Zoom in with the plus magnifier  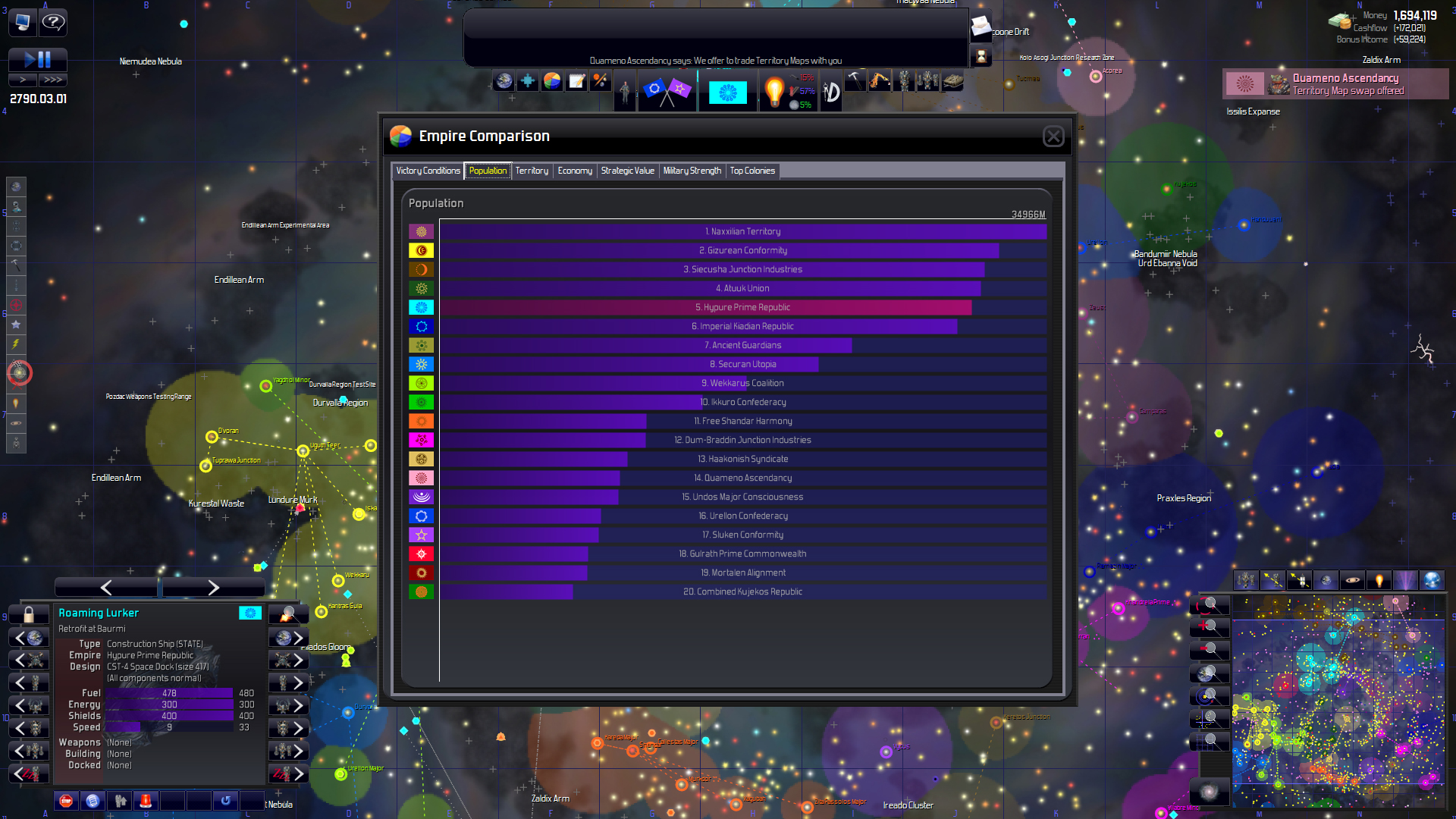coord(1209,628)
